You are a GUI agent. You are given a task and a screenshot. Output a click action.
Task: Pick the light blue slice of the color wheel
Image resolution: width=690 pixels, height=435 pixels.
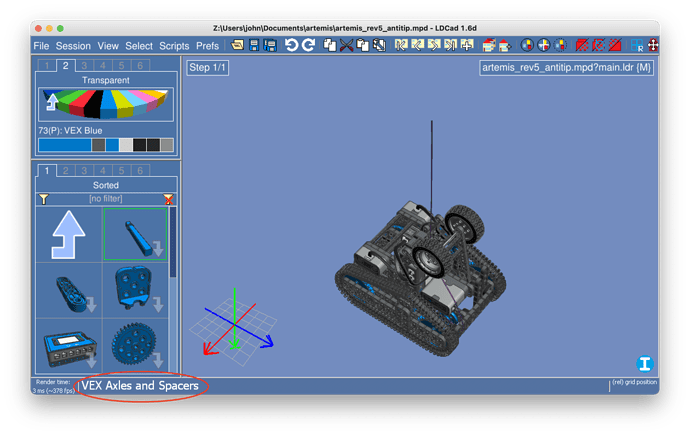137,104
